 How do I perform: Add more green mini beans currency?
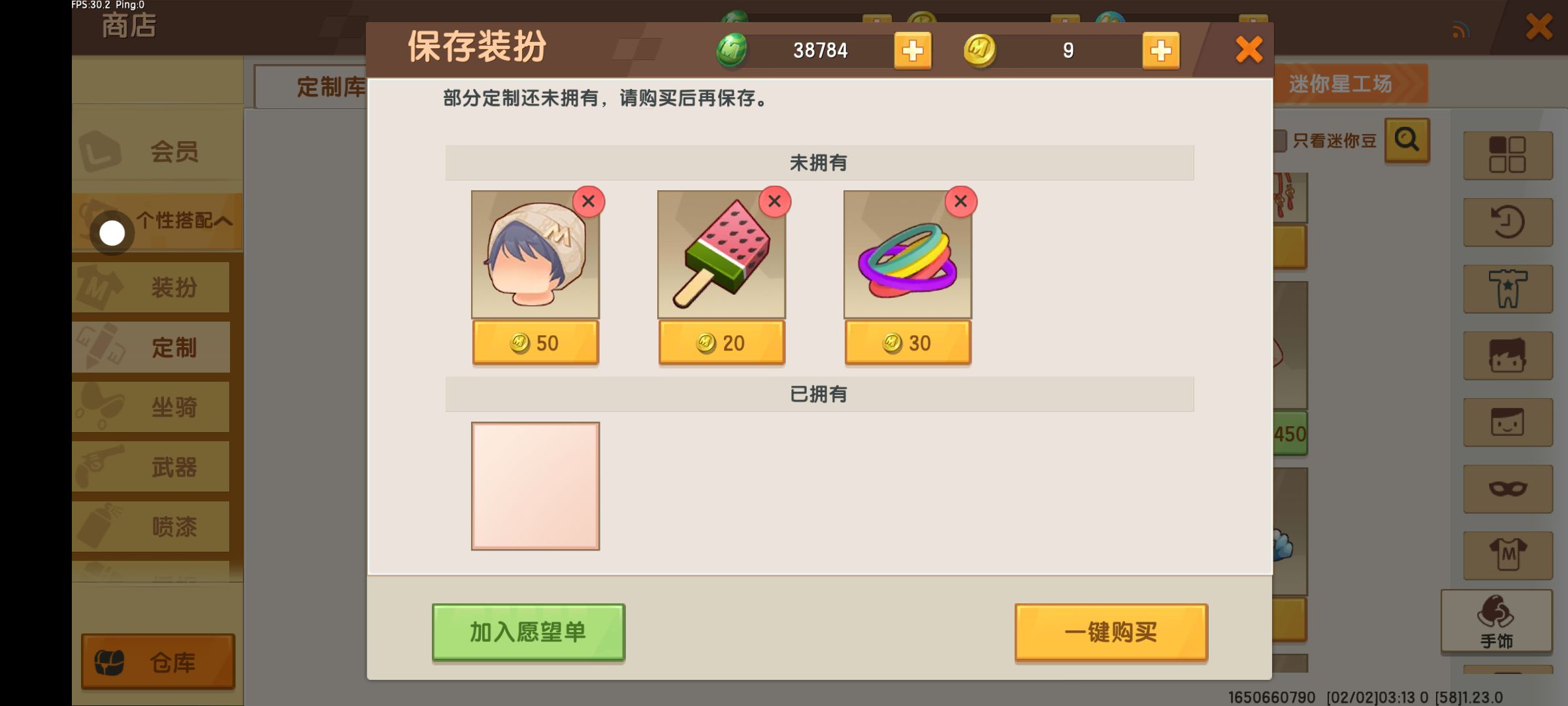[x=913, y=50]
